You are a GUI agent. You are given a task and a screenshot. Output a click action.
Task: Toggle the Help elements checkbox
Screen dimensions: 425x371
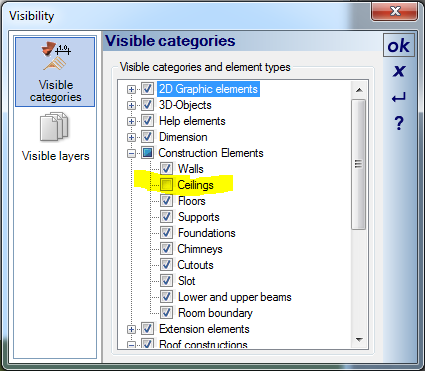click(147, 121)
